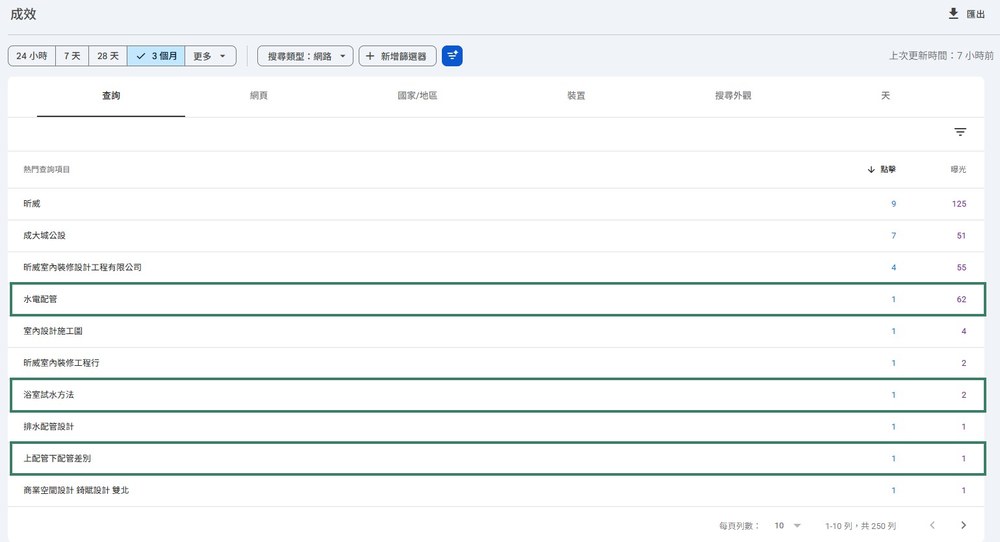The width and height of the screenshot is (1000, 542).
Task: Click impressions value 51 for 成大城公設
Action: click(961, 236)
